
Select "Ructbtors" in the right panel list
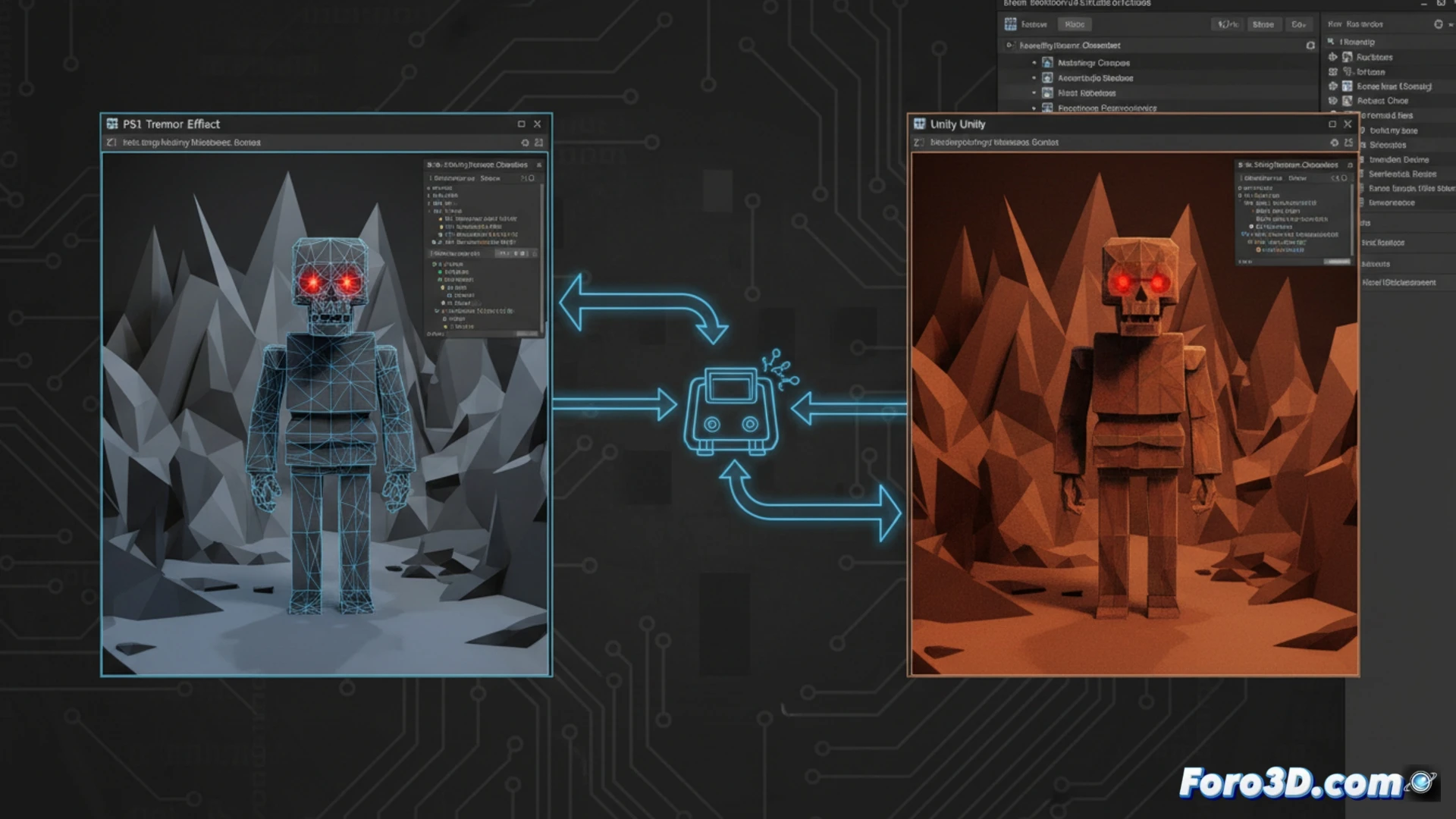(x=1375, y=57)
